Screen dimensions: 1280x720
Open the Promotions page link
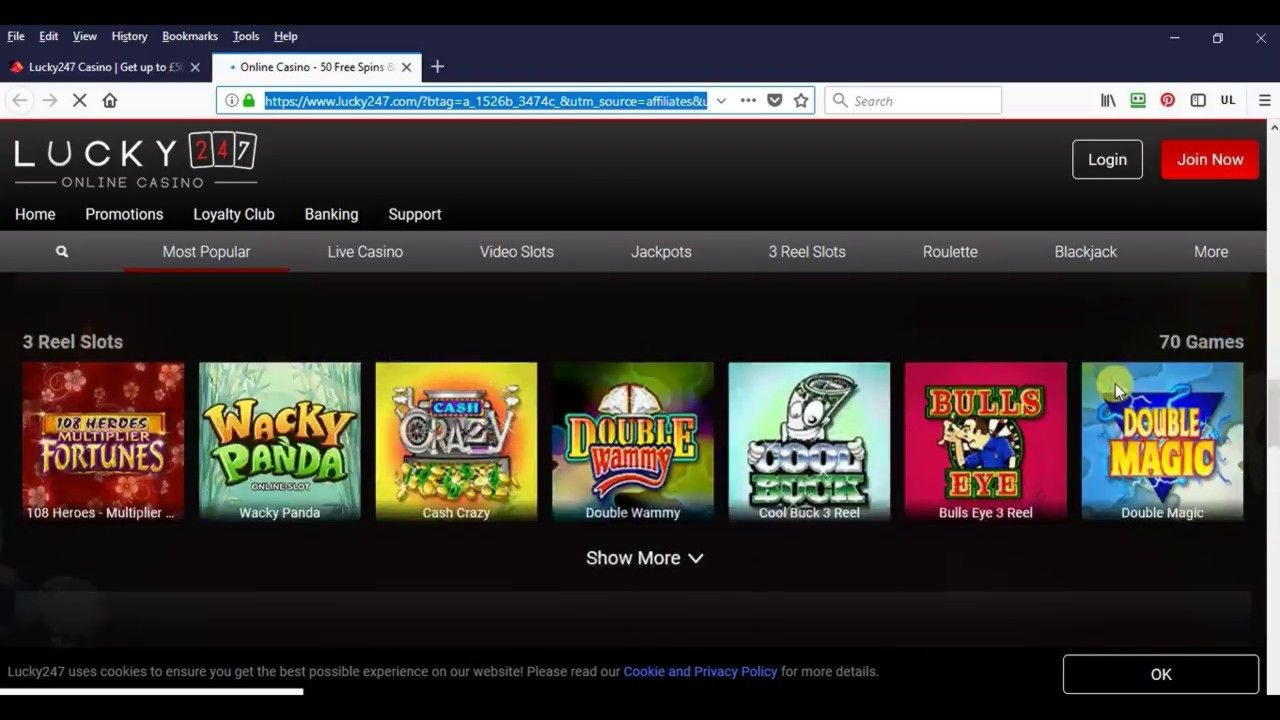click(124, 214)
